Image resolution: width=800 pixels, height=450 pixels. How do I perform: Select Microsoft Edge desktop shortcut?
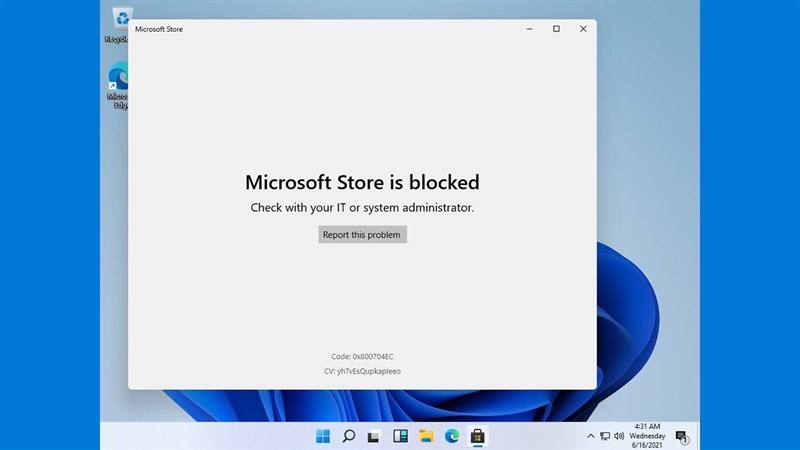[118, 85]
